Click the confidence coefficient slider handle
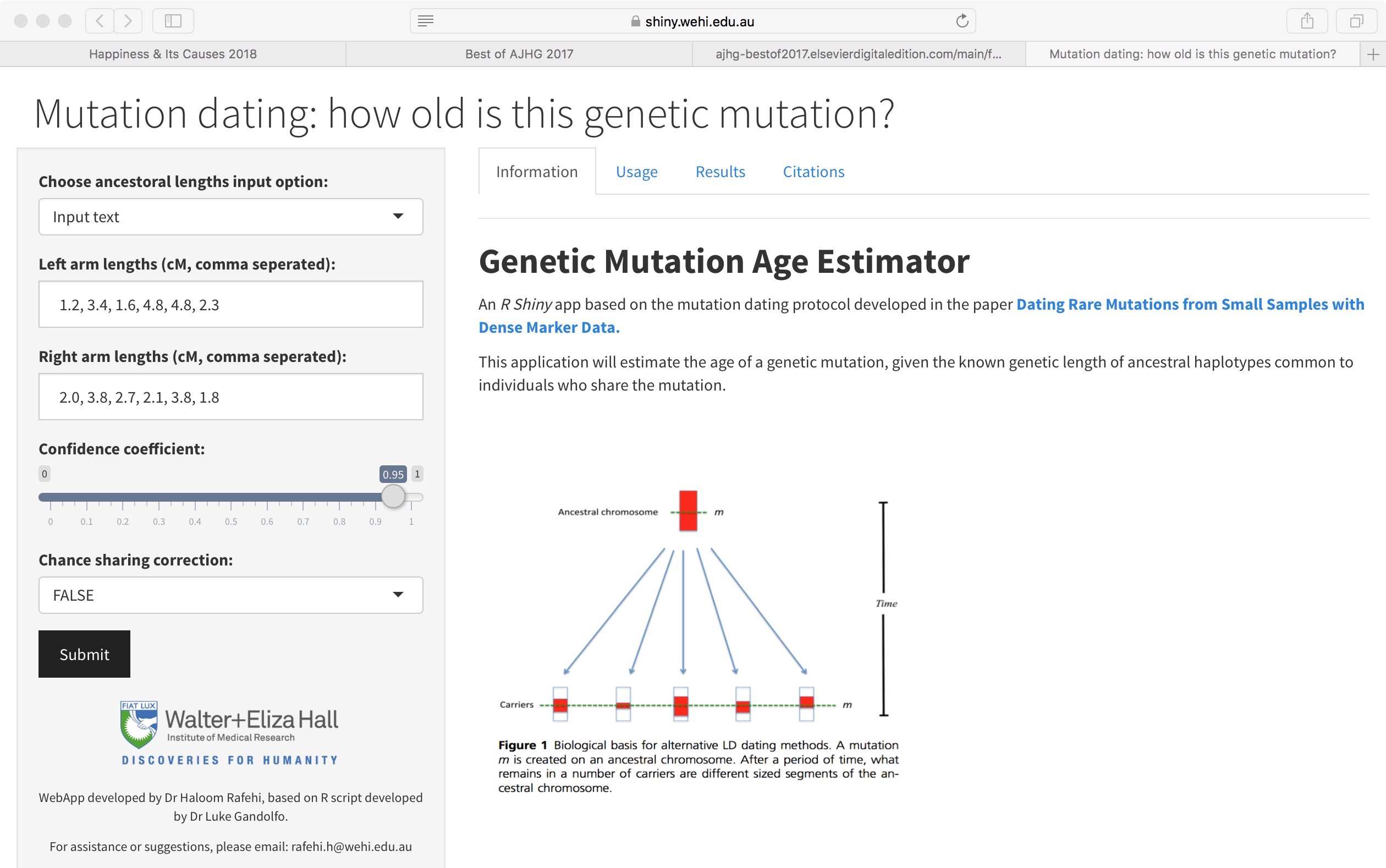 coord(393,496)
